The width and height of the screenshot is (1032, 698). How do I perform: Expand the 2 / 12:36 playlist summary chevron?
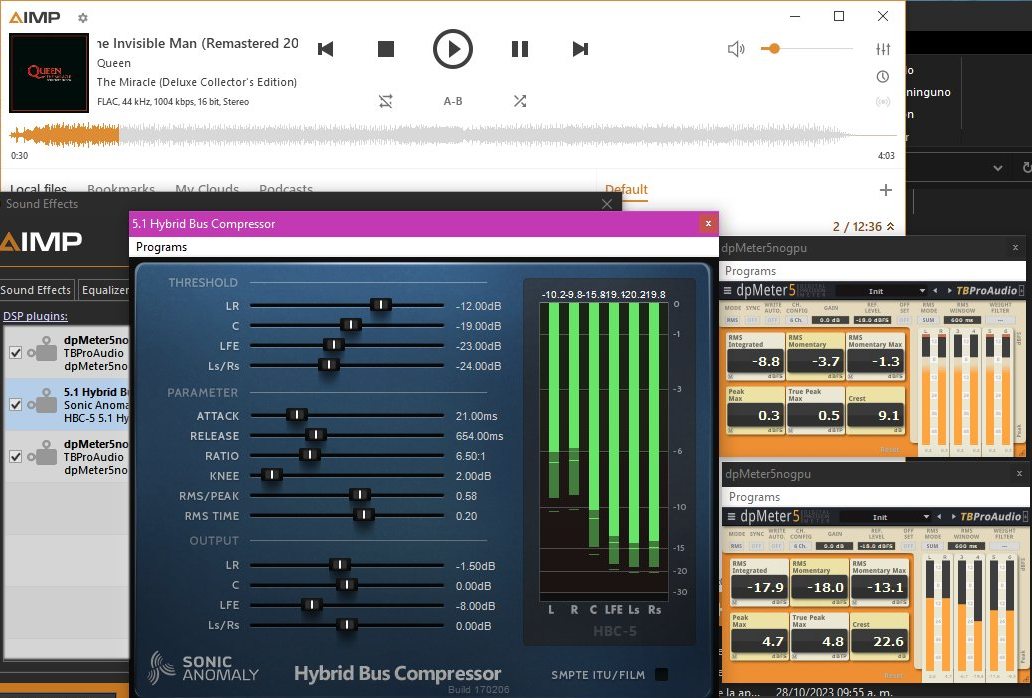click(x=890, y=226)
